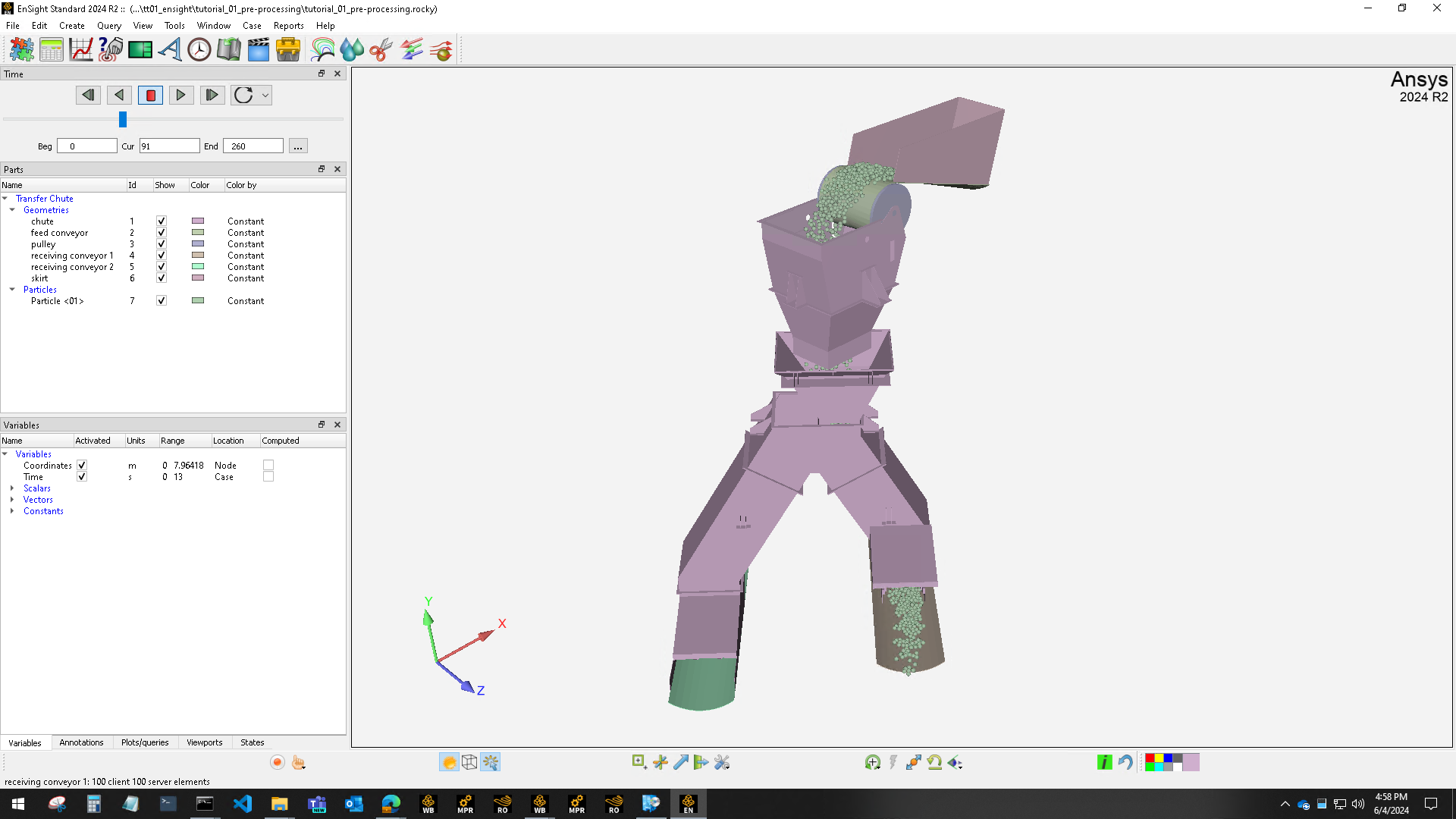The height and width of the screenshot is (819, 1456).
Task: Enable visibility of the chute part
Action: [x=162, y=221]
